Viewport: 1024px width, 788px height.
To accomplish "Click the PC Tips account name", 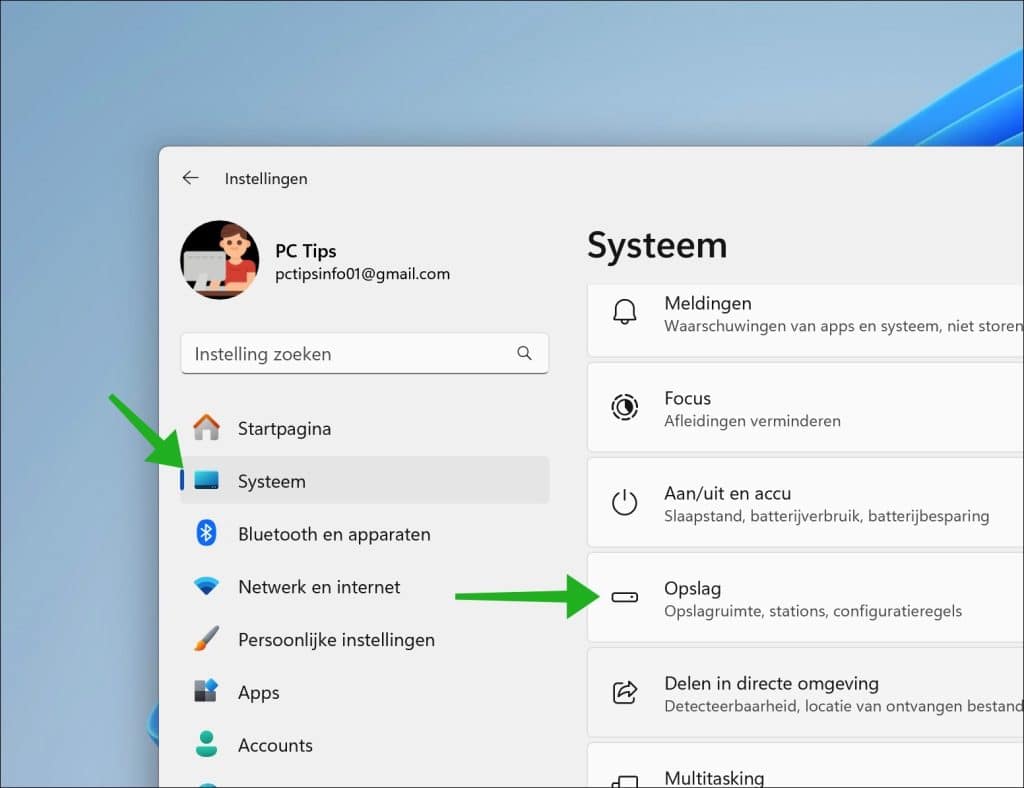I will click(x=306, y=251).
